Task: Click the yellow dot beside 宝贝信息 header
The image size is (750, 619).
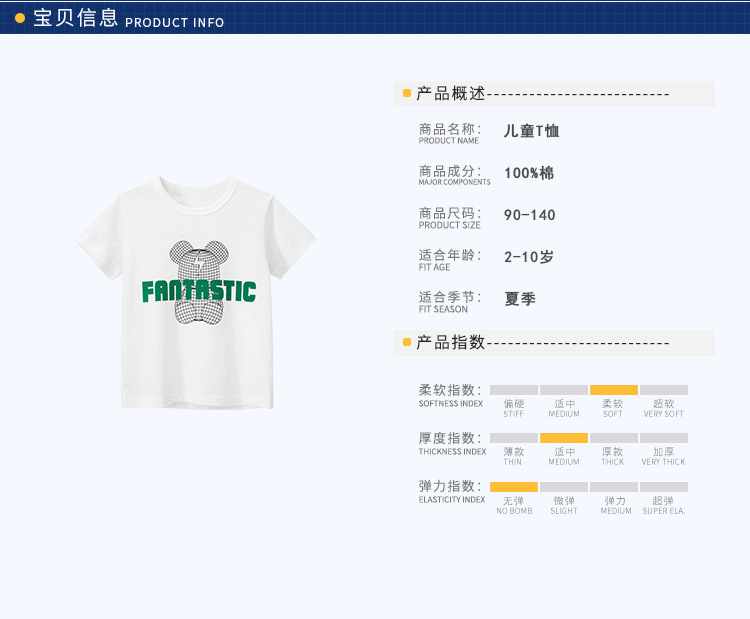Action: pos(20,18)
